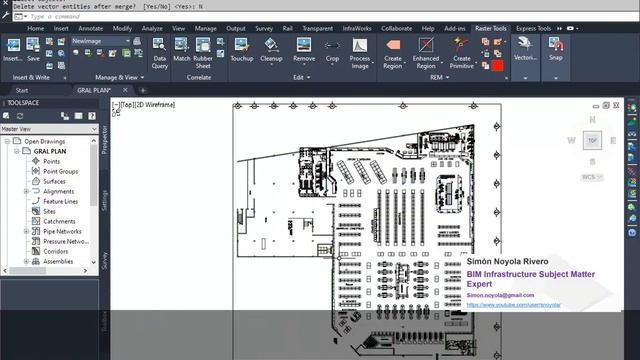Select Corridors in the Prospector tree
This screenshot has height=360, width=640.
[x=56, y=251]
